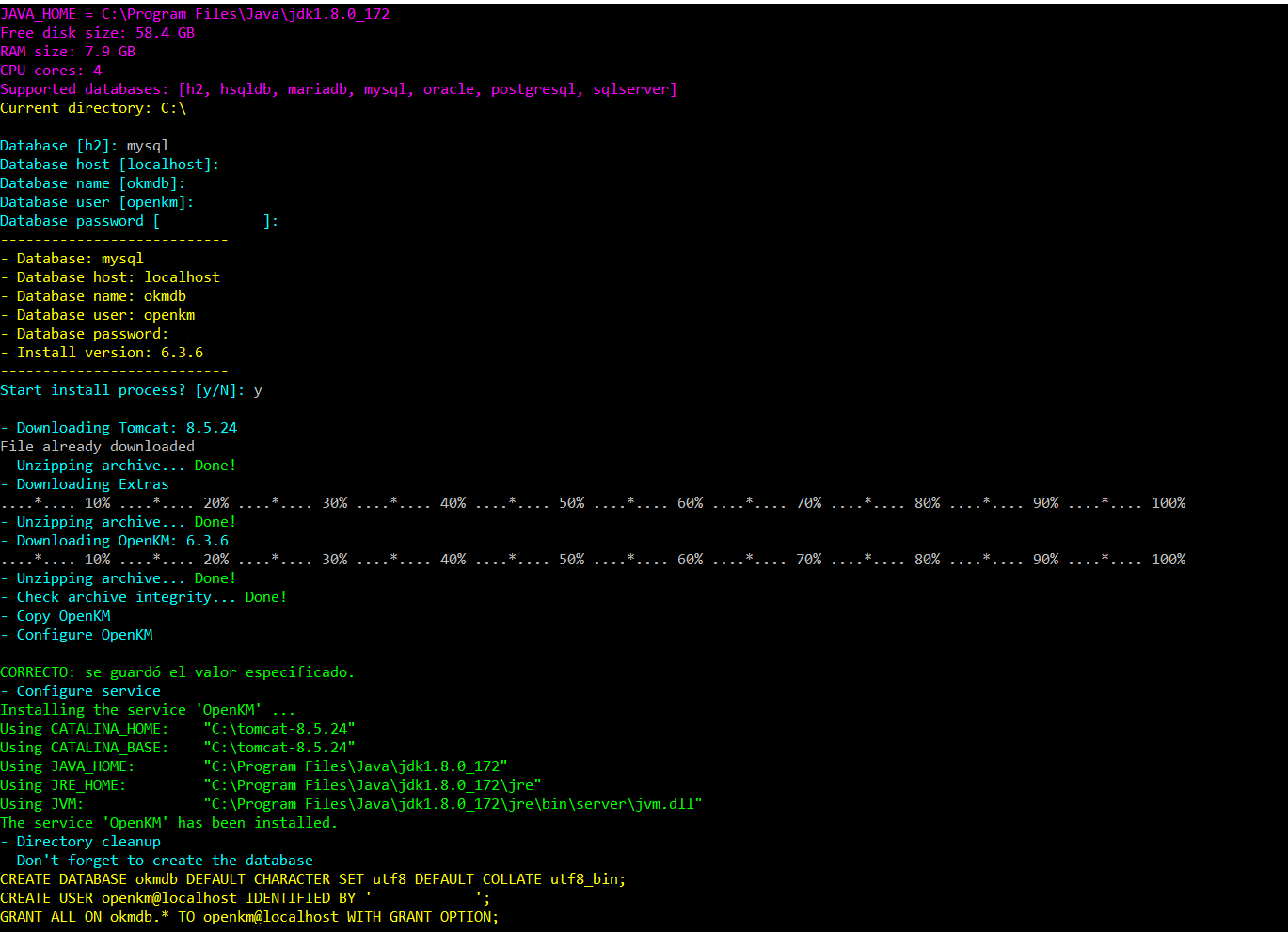1288x932 pixels.
Task: Click the 'Downloading Tomcat: 8.5.24' line
Action: click(x=126, y=428)
